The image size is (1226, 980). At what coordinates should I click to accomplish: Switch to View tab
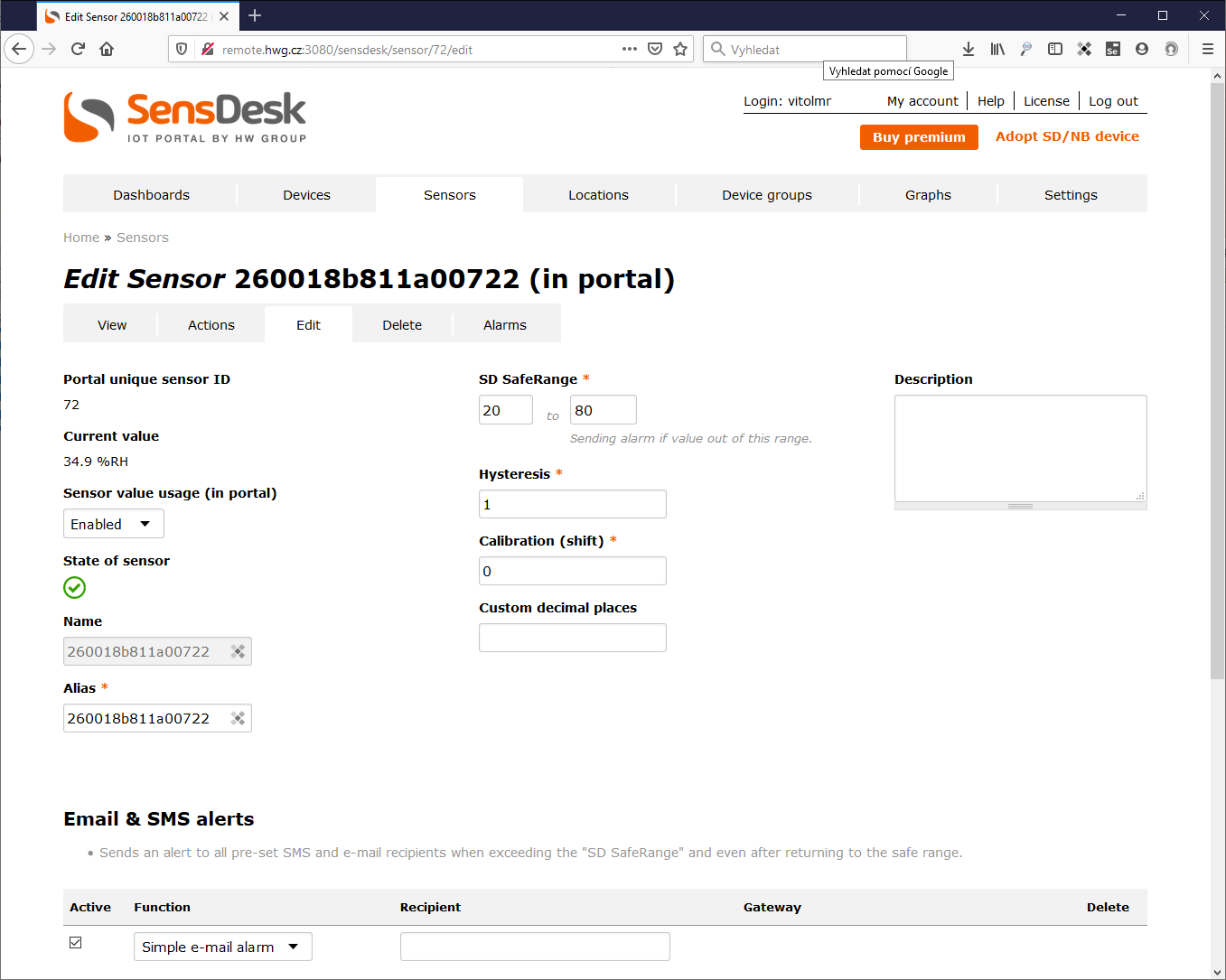pyautogui.click(x=112, y=325)
